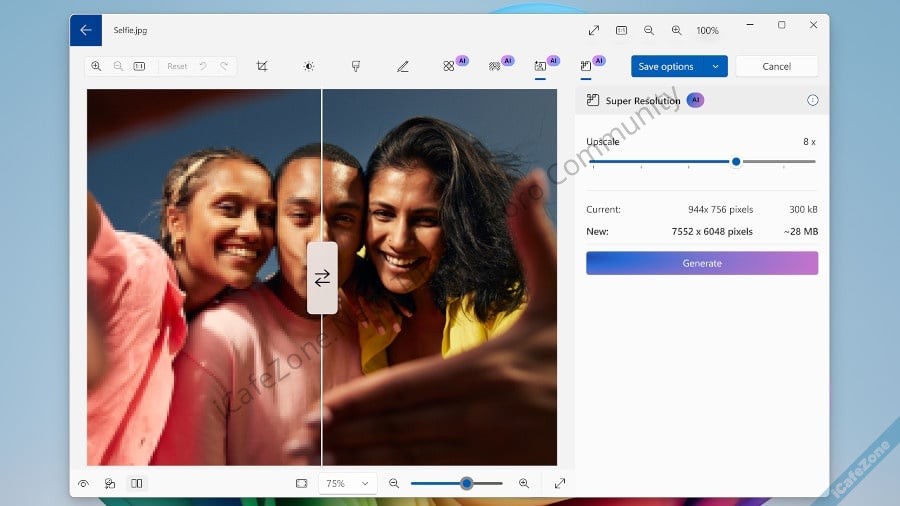Select the Crop tool
Image resolution: width=900 pixels, height=506 pixels.
click(x=262, y=66)
